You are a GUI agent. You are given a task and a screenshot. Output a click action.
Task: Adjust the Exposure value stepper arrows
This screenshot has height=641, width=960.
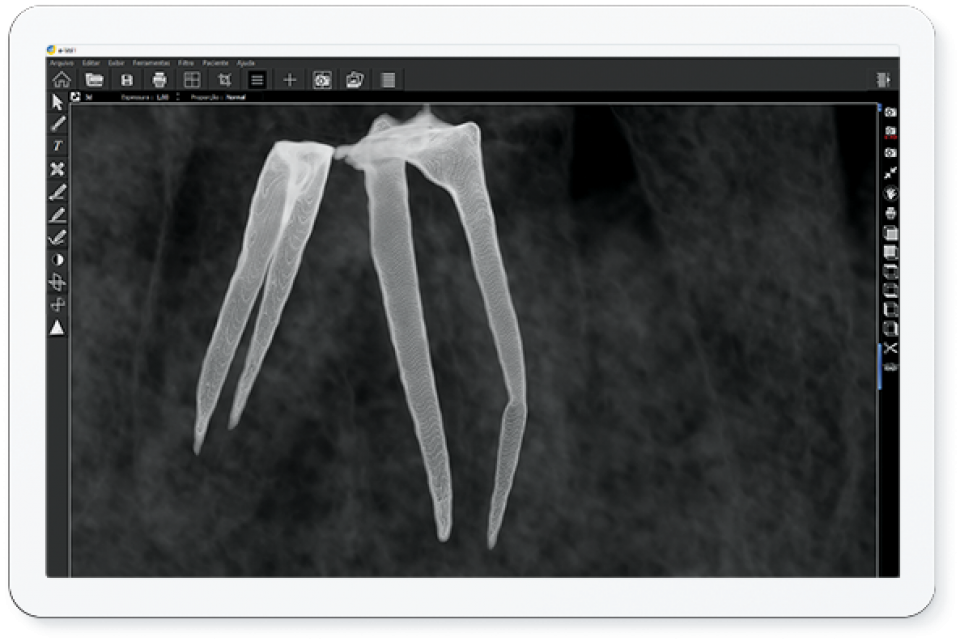[177, 98]
